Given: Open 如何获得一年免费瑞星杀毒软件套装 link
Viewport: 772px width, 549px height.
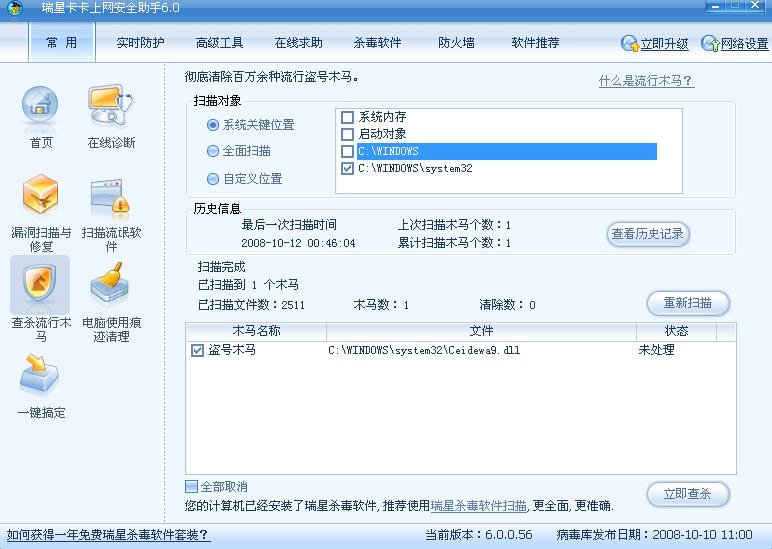Looking at the screenshot, I should (x=108, y=535).
